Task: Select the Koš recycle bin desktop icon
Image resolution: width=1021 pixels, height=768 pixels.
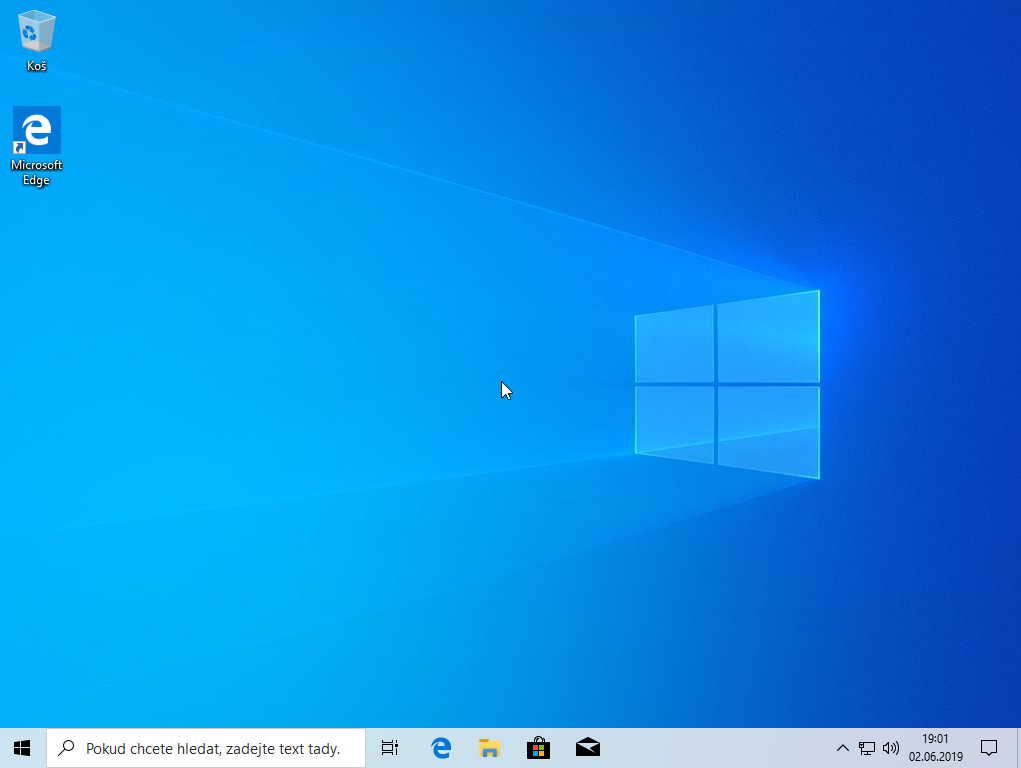Action: [x=36, y=40]
